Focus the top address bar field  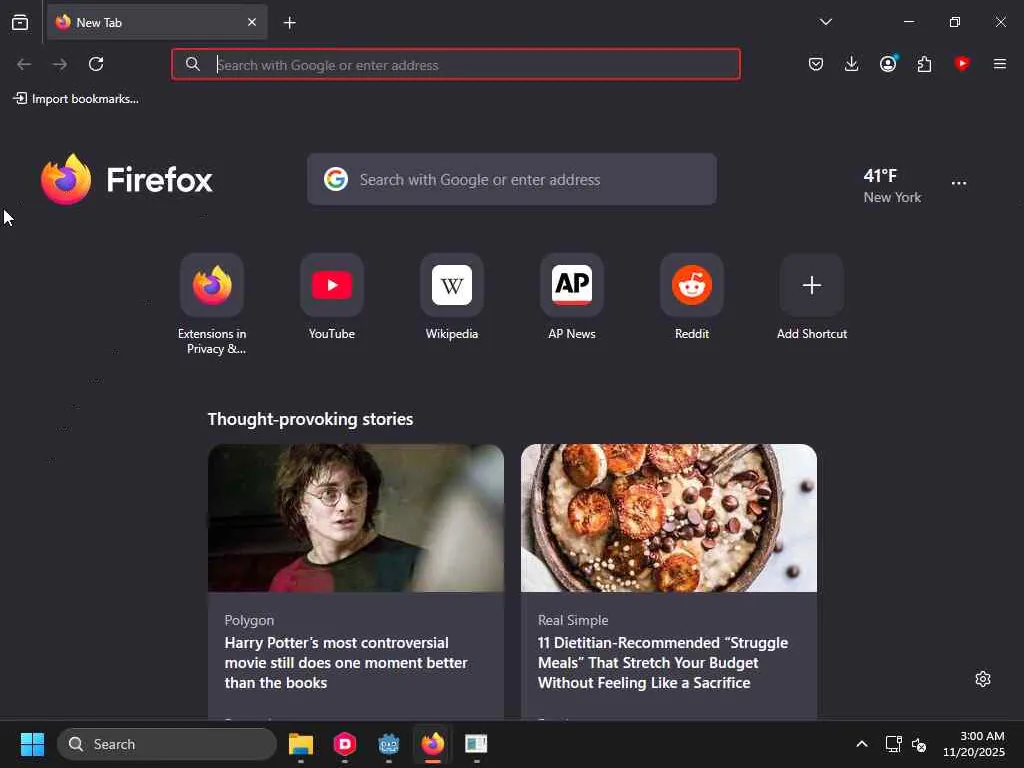click(x=456, y=64)
